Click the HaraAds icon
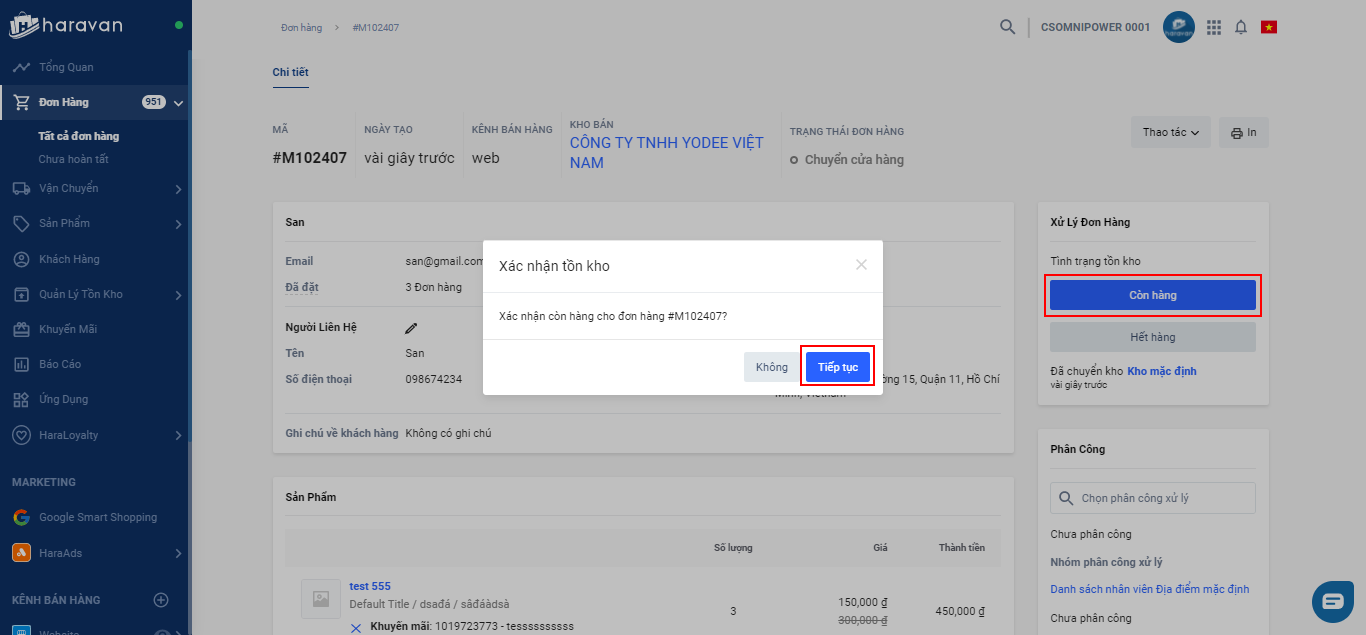The height and width of the screenshot is (635, 1366). point(21,553)
